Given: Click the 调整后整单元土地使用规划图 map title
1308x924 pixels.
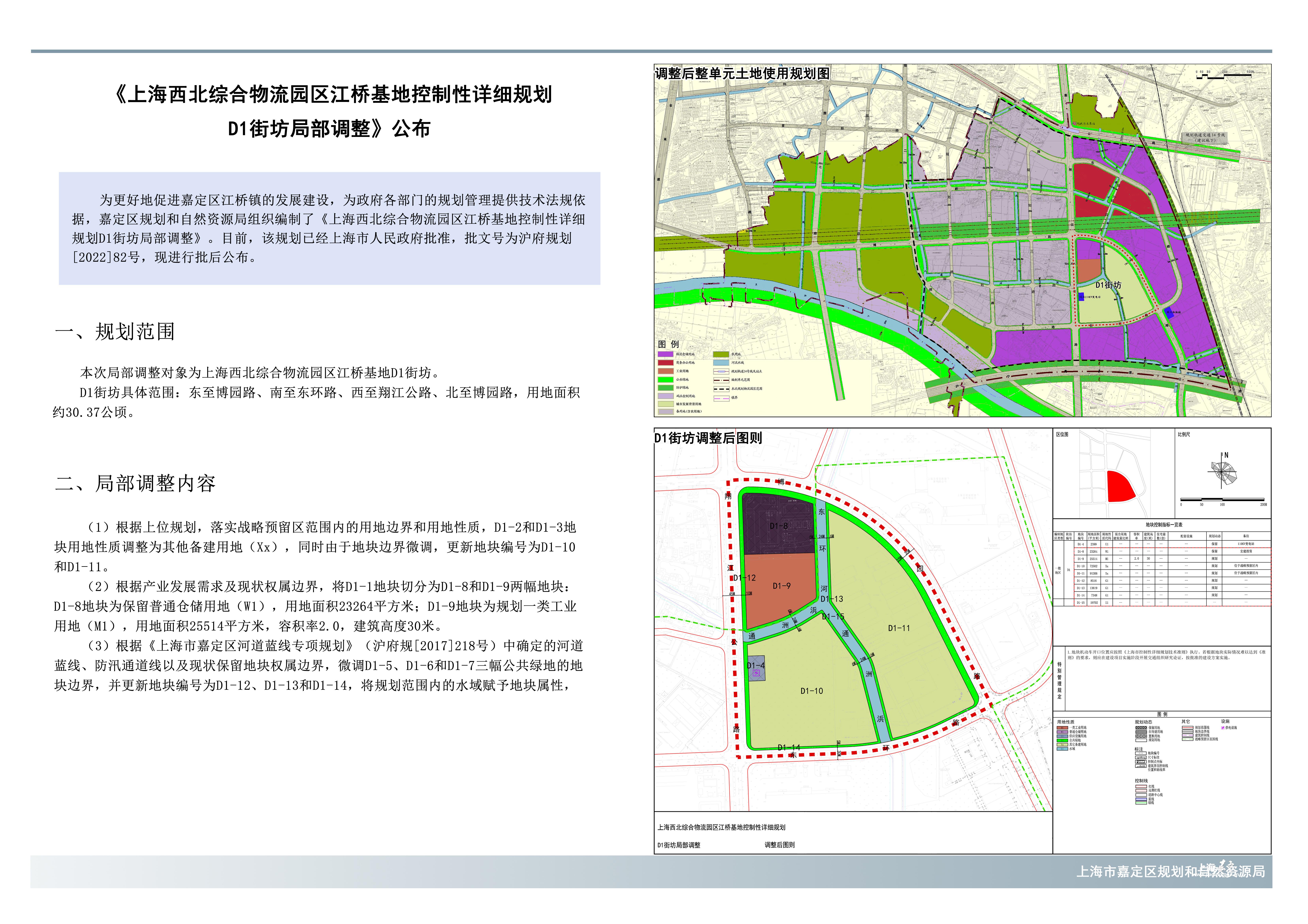Looking at the screenshot, I should (x=742, y=73).
